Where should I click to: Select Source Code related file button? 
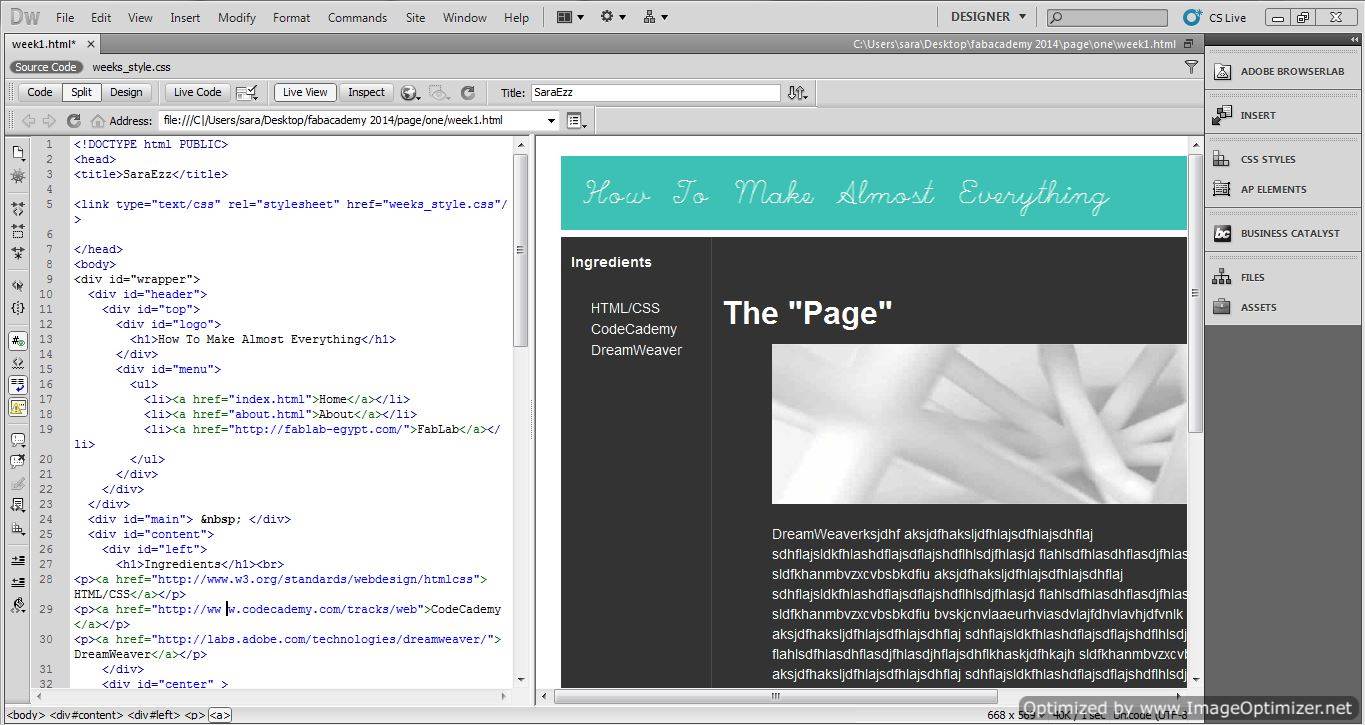click(46, 67)
